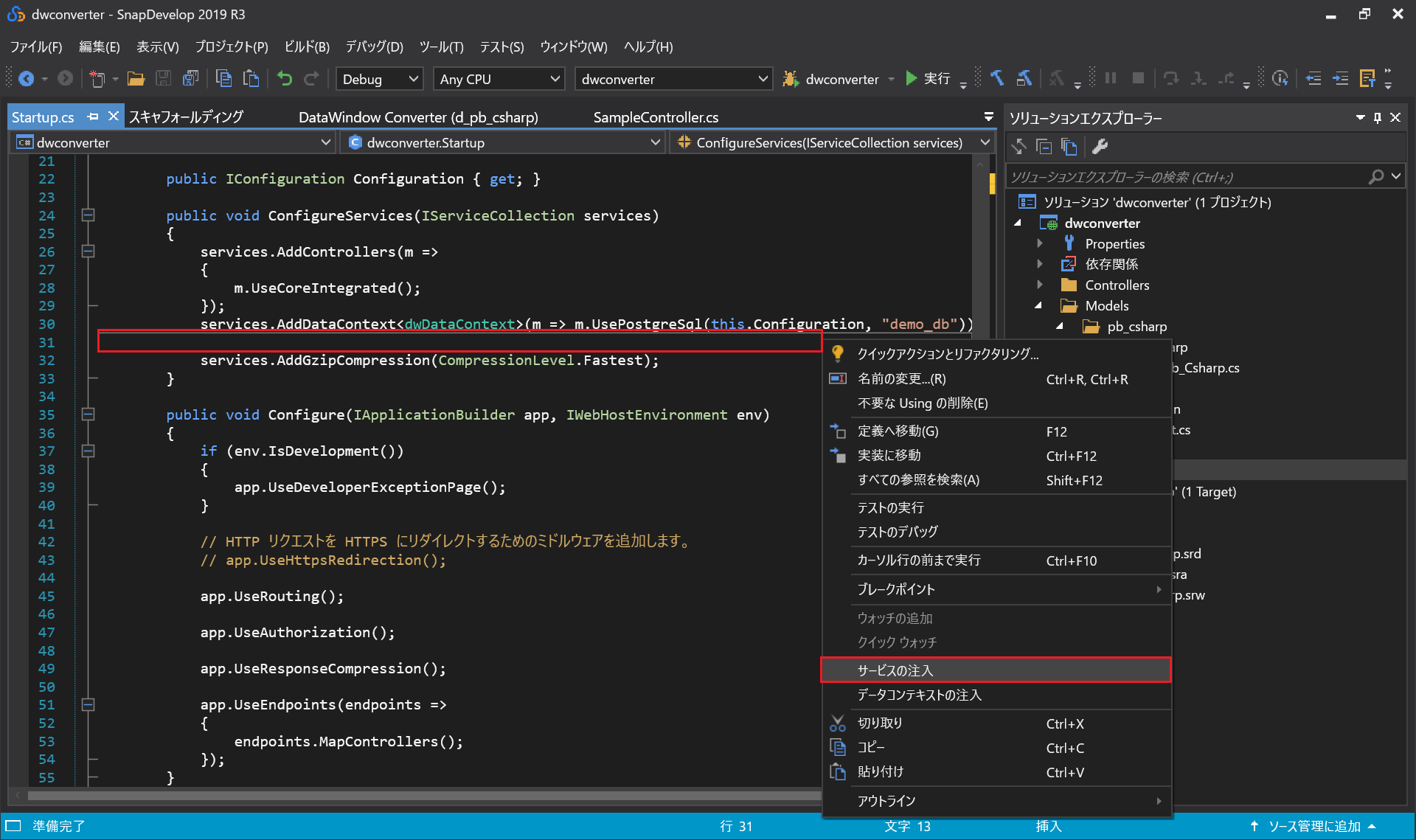Viewport: 1416px width, 840px height.
Task: Click ソース管理に追加 in status bar
Action: (x=1313, y=826)
